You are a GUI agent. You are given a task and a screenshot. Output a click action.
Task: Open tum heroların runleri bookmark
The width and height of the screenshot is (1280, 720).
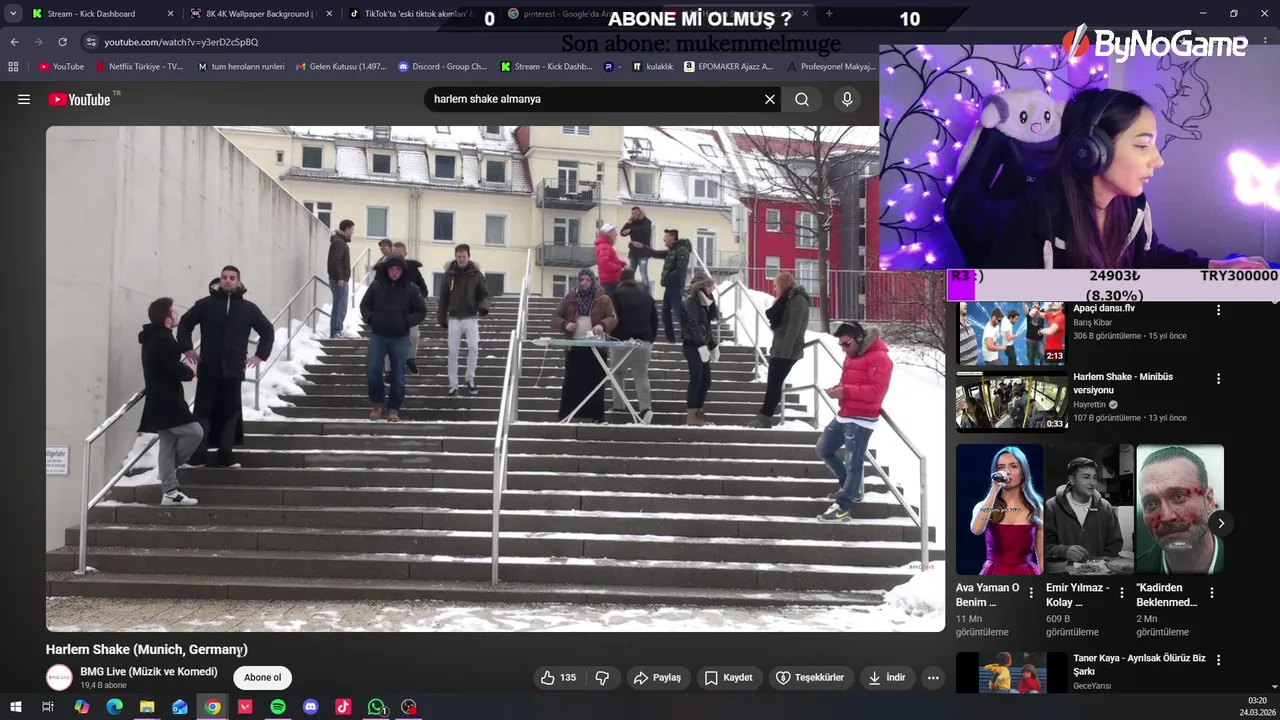pyautogui.click(x=241, y=67)
